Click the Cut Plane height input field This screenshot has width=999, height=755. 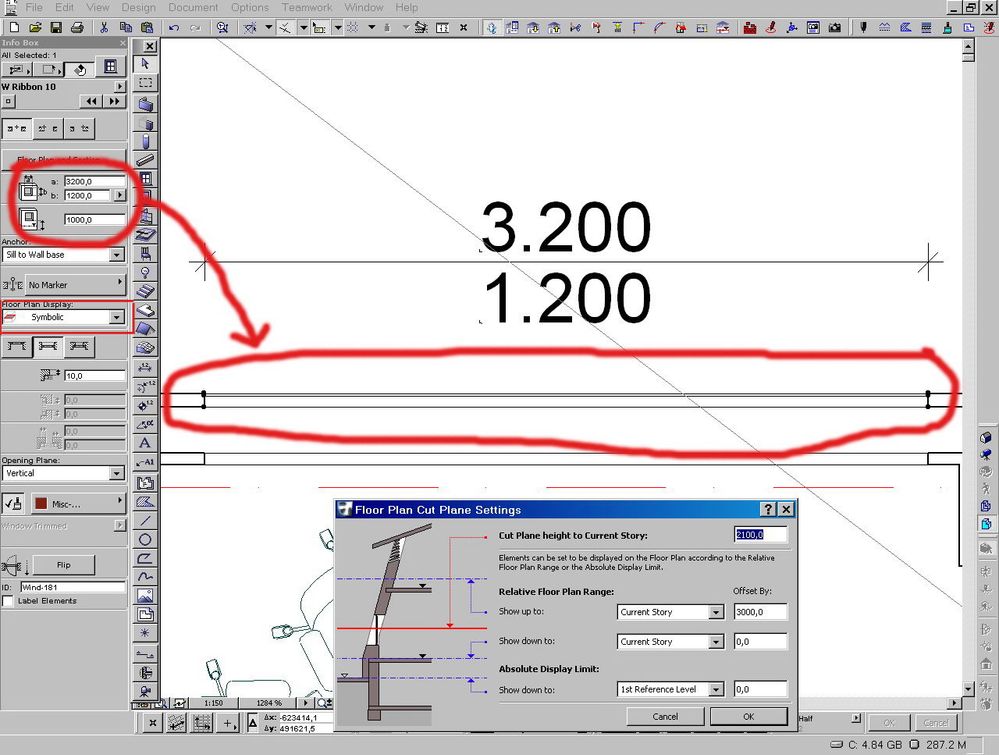click(x=760, y=535)
